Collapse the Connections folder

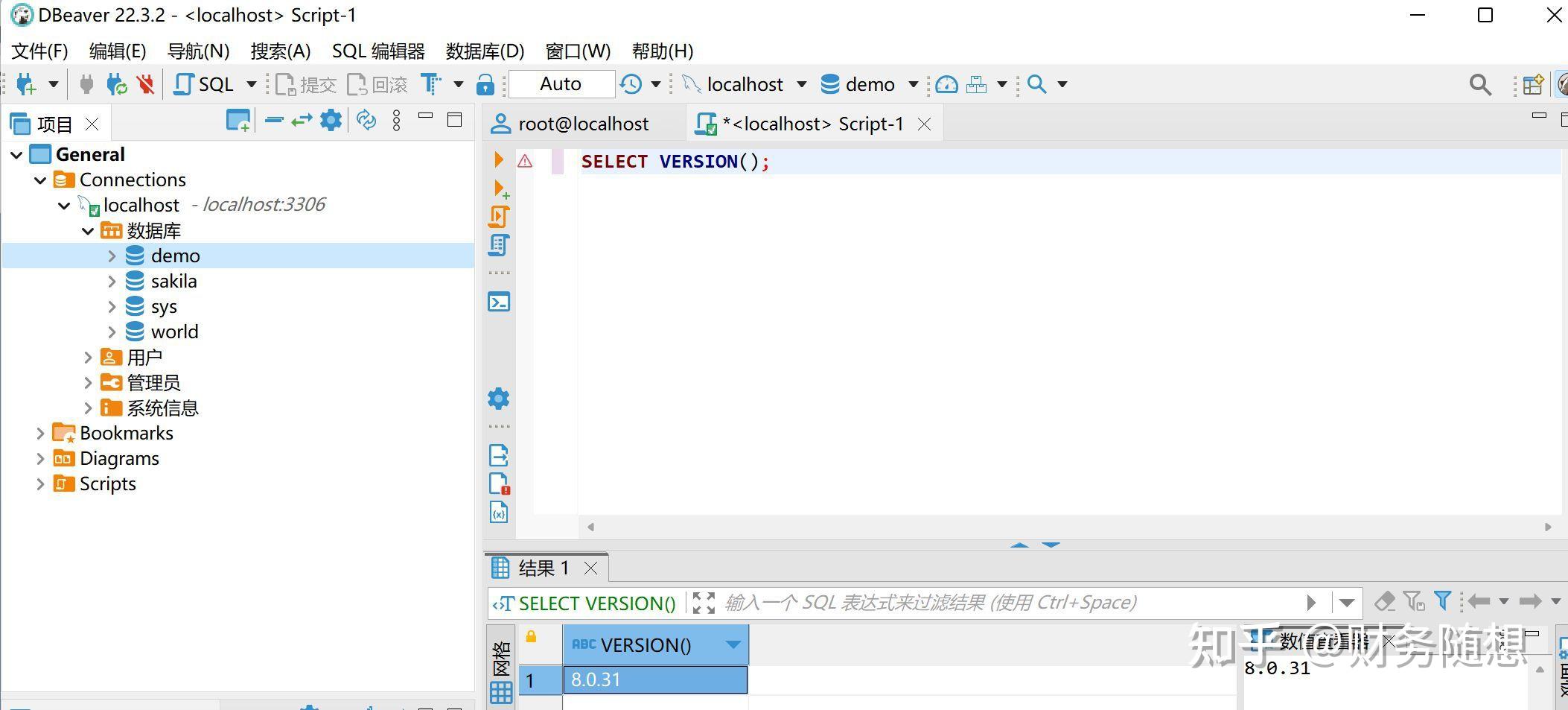click(x=40, y=180)
